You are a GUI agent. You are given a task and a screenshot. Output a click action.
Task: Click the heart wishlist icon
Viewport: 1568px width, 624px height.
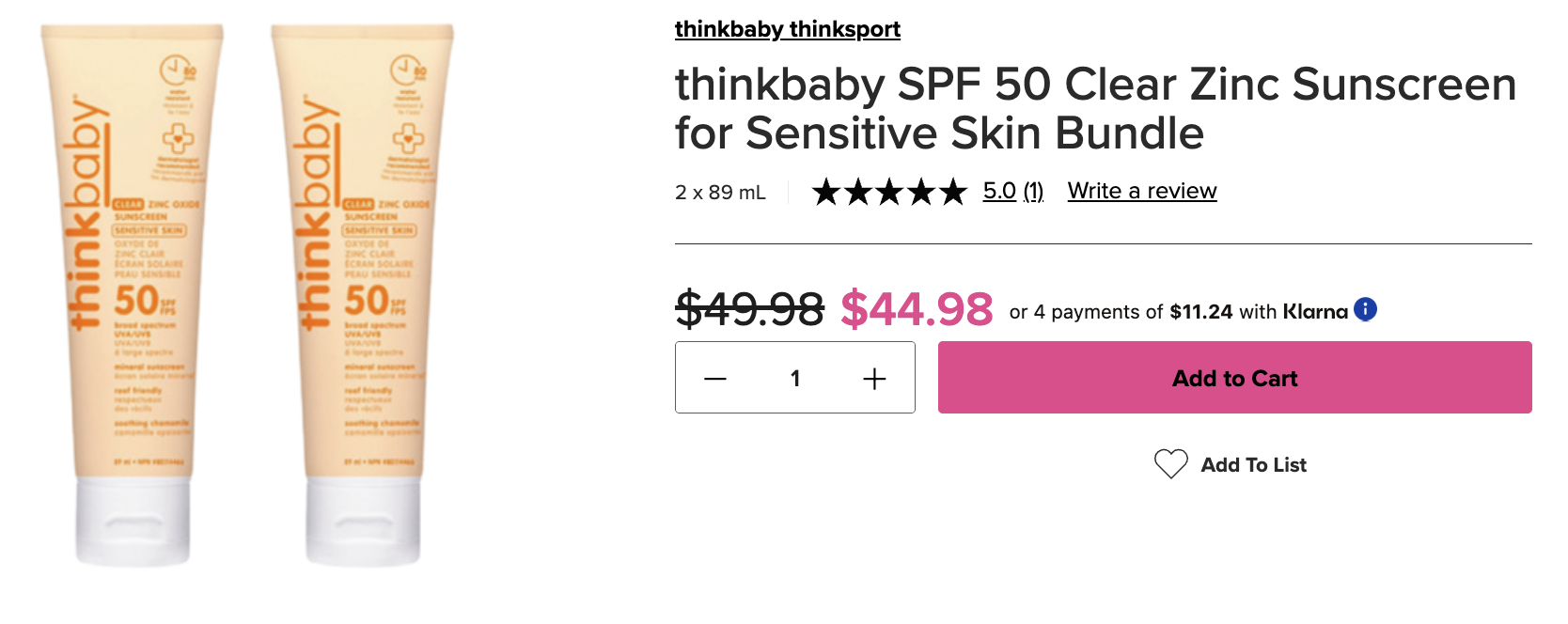1171,464
